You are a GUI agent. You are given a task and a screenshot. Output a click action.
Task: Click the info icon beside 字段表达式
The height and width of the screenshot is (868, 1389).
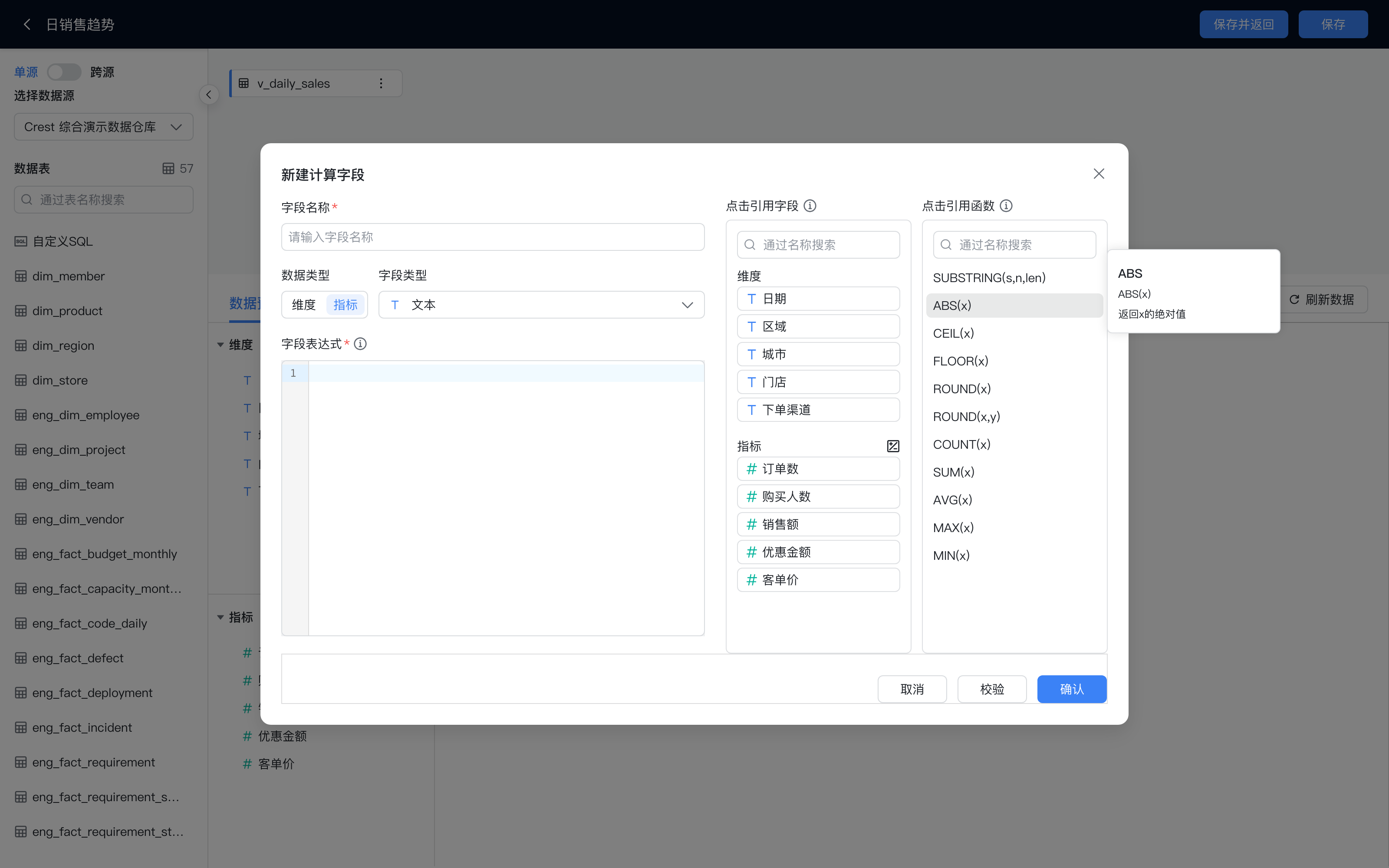coord(360,343)
